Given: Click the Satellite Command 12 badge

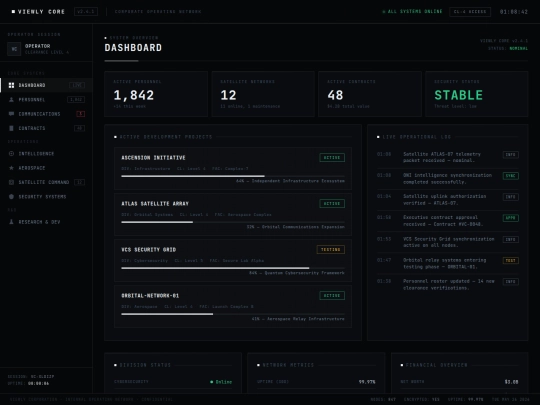Looking at the screenshot, I should pos(80,182).
